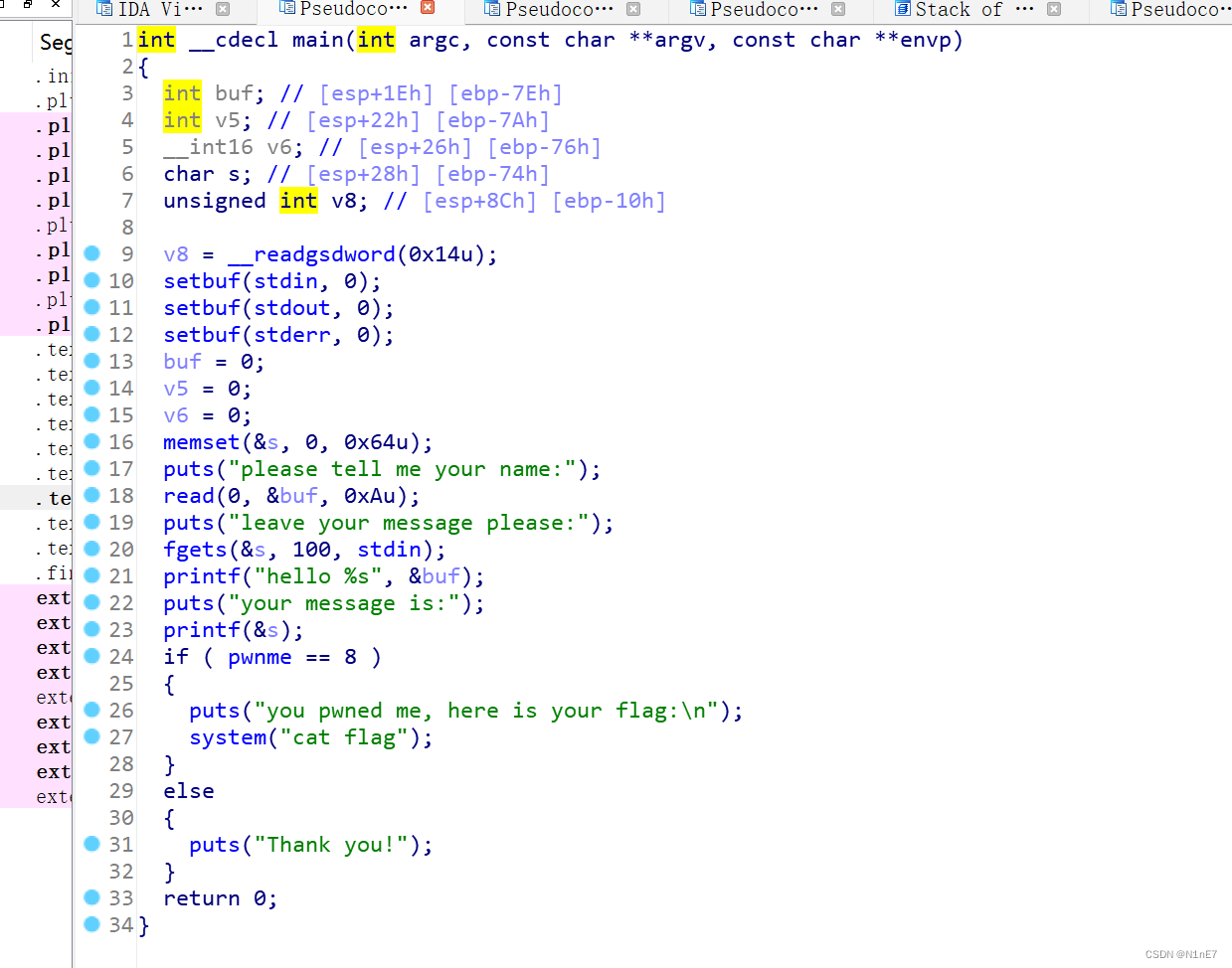Toggle breakpoint dot on line 11 setbuf(stdout)

pyautogui.click(x=91, y=307)
